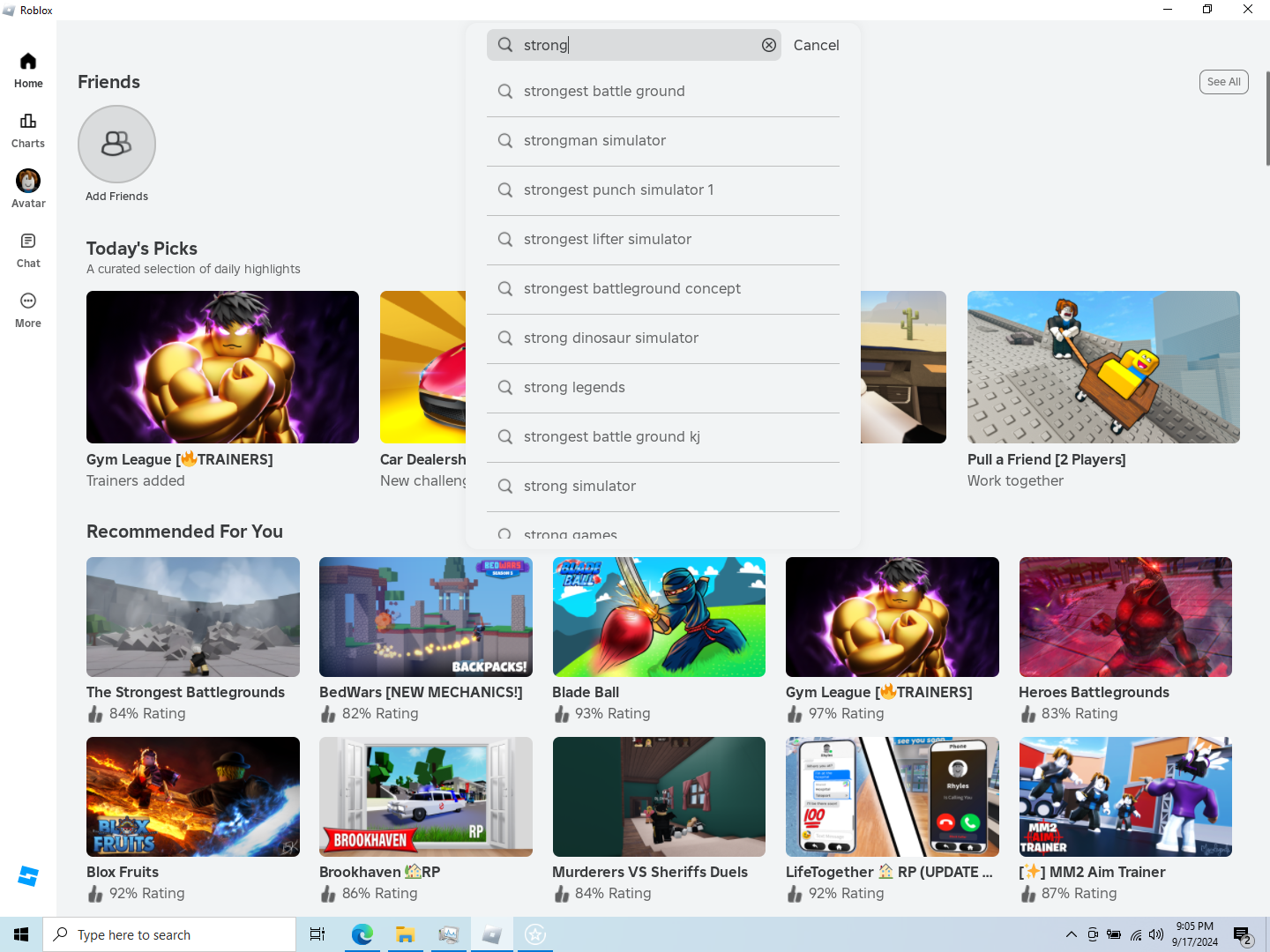The height and width of the screenshot is (952, 1270).
Task: Select suggestion 'strongest battleground concept'
Action: pyautogui.click(x=663, y=289)
